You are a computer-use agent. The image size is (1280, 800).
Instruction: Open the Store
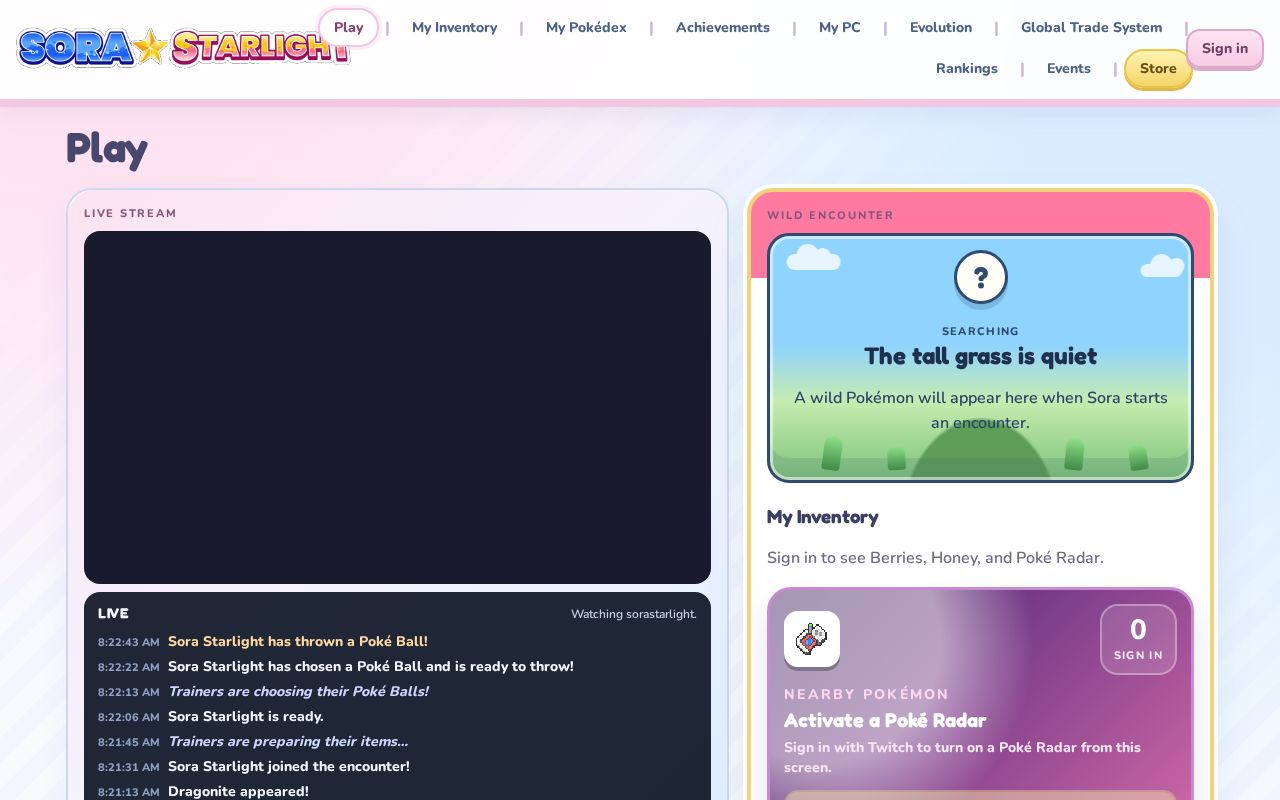click(1158, 68)
